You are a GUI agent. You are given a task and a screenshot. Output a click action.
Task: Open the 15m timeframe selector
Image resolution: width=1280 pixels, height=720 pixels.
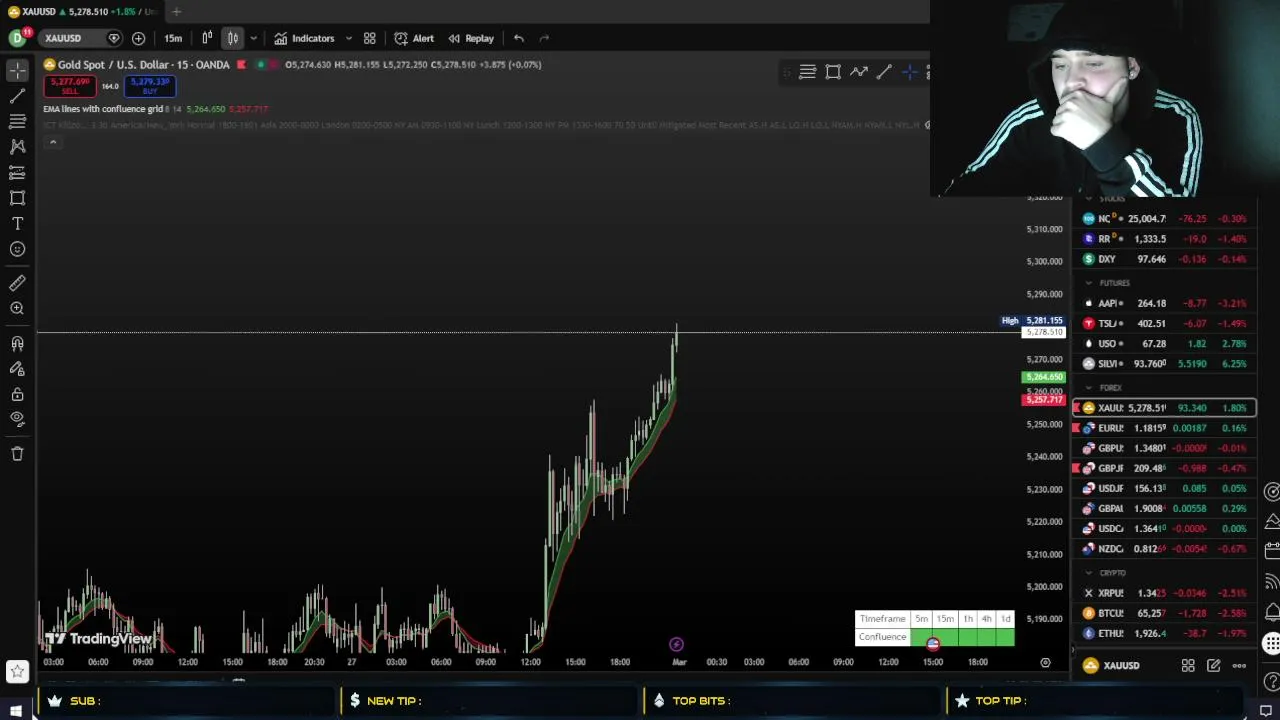click(x=173, y=38)
